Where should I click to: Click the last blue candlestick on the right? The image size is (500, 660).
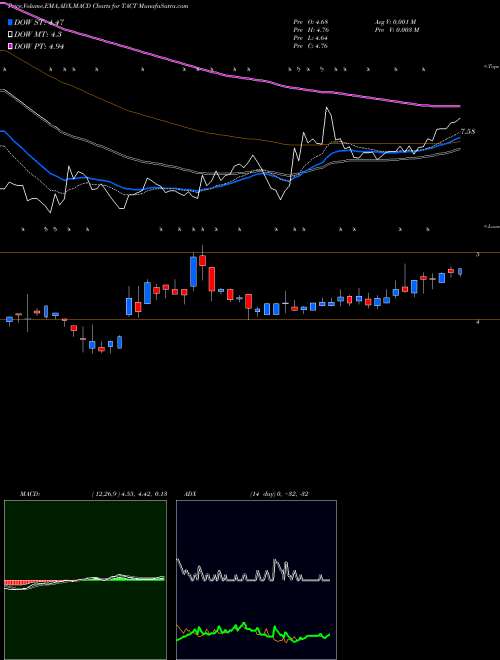(460, 271)
